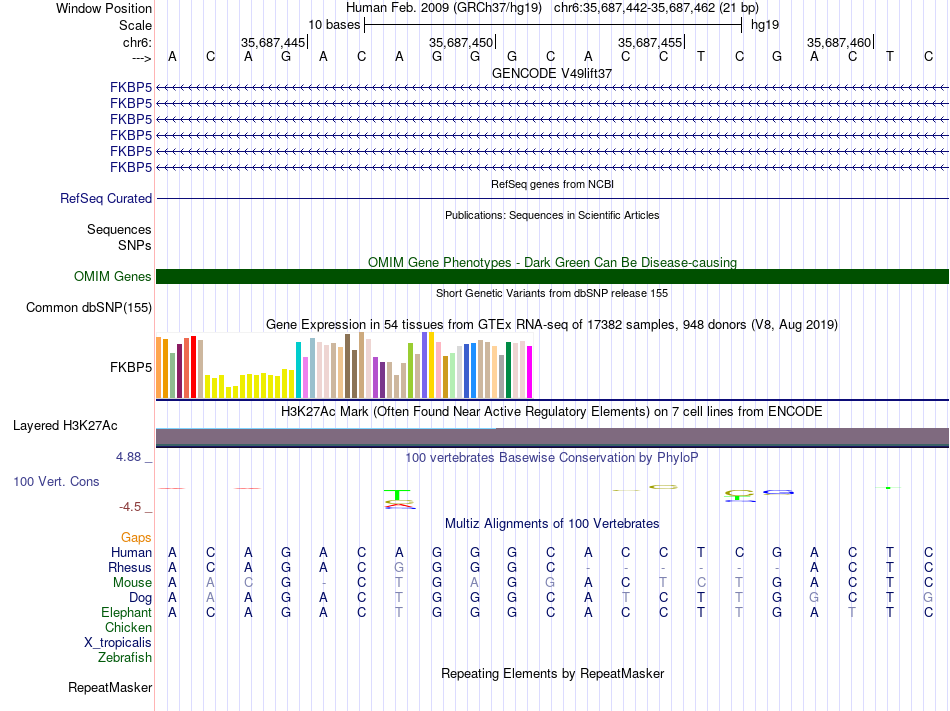The width and height of the screenshot is (950, 711).
Task: Click the OMIM Genes track label
Action: point(112,277)
